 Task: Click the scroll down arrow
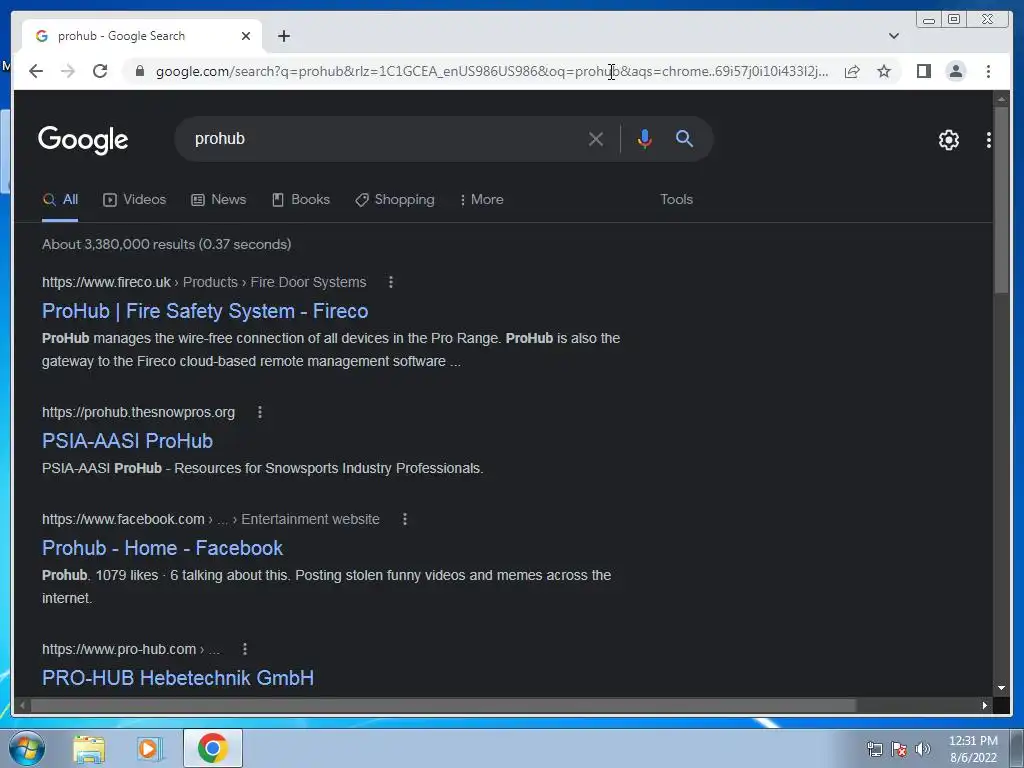tap(1001, 688)
